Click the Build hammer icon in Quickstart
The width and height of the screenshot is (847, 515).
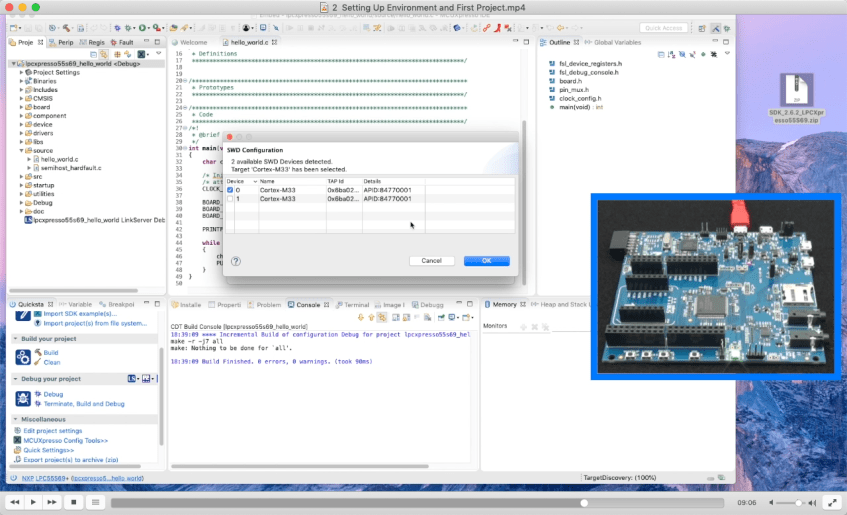(37, 353)
